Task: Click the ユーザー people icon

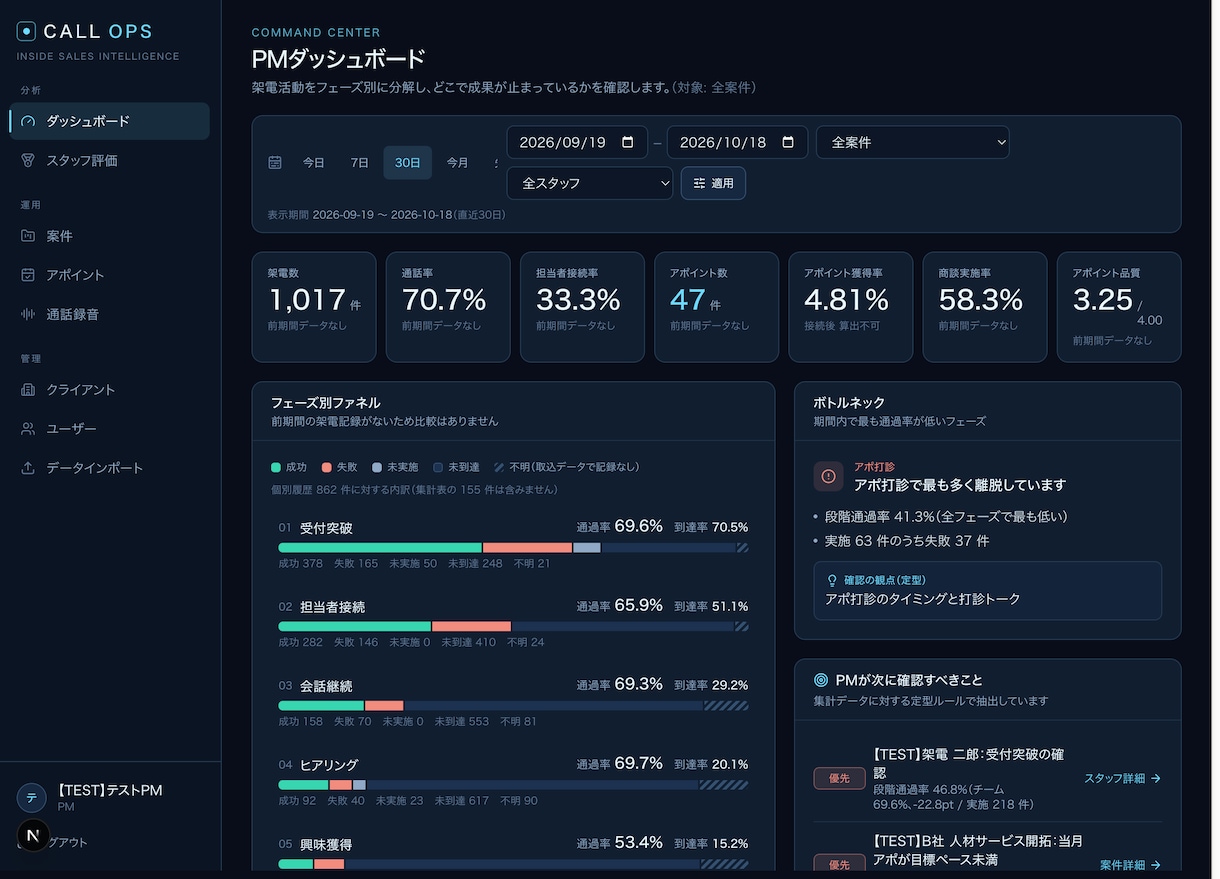Action: point(28,429)
